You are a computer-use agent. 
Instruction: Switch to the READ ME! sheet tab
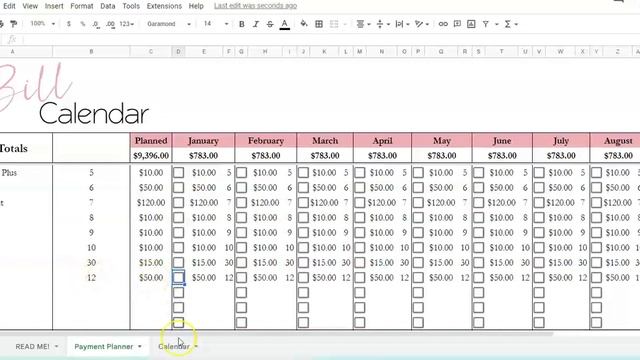point(32,347)
